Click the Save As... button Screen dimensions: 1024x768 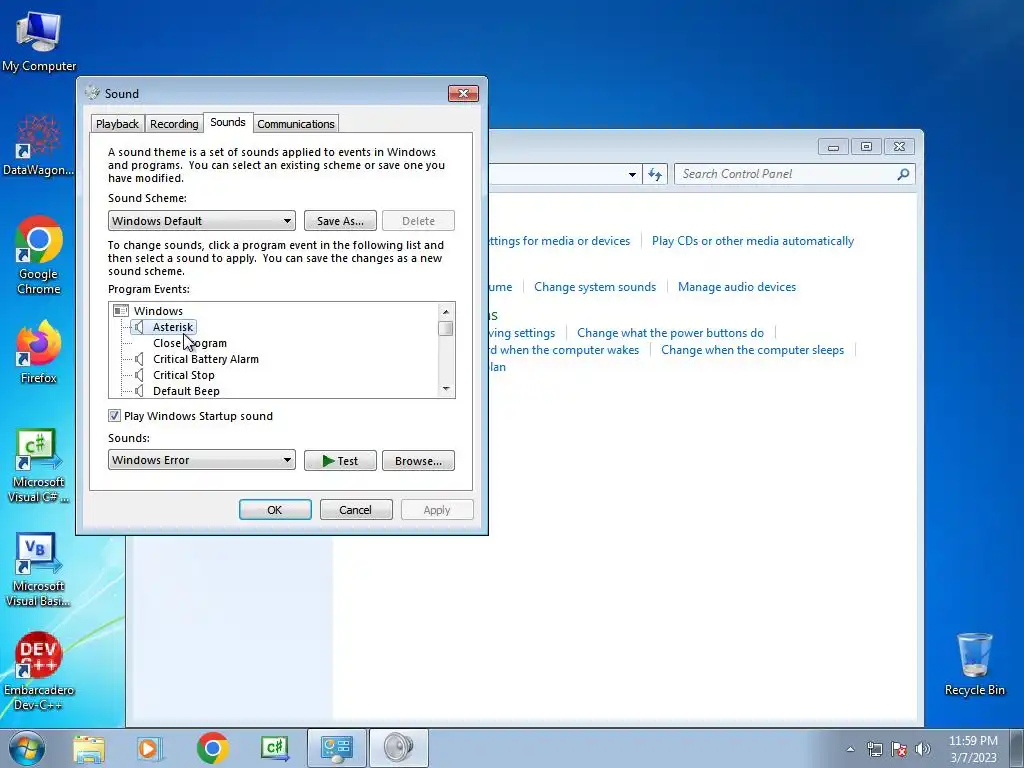[340, 221]
